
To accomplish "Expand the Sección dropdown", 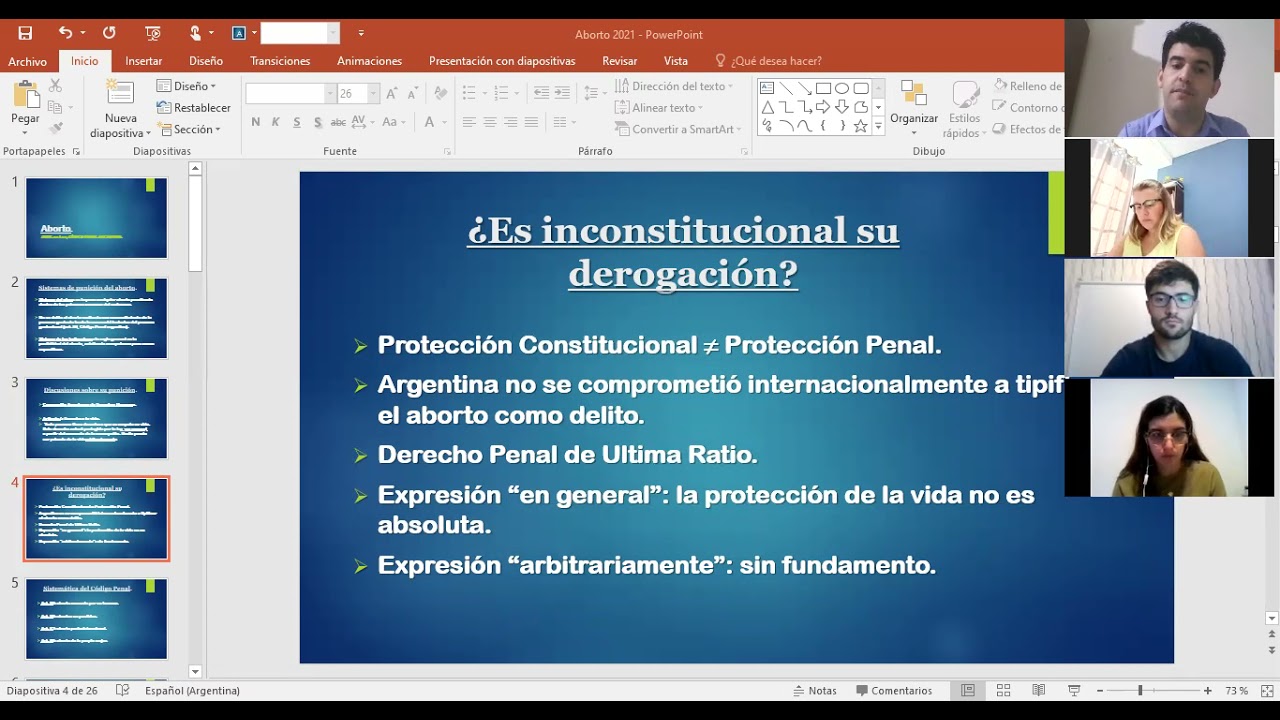I will click(x=188, y=129).
